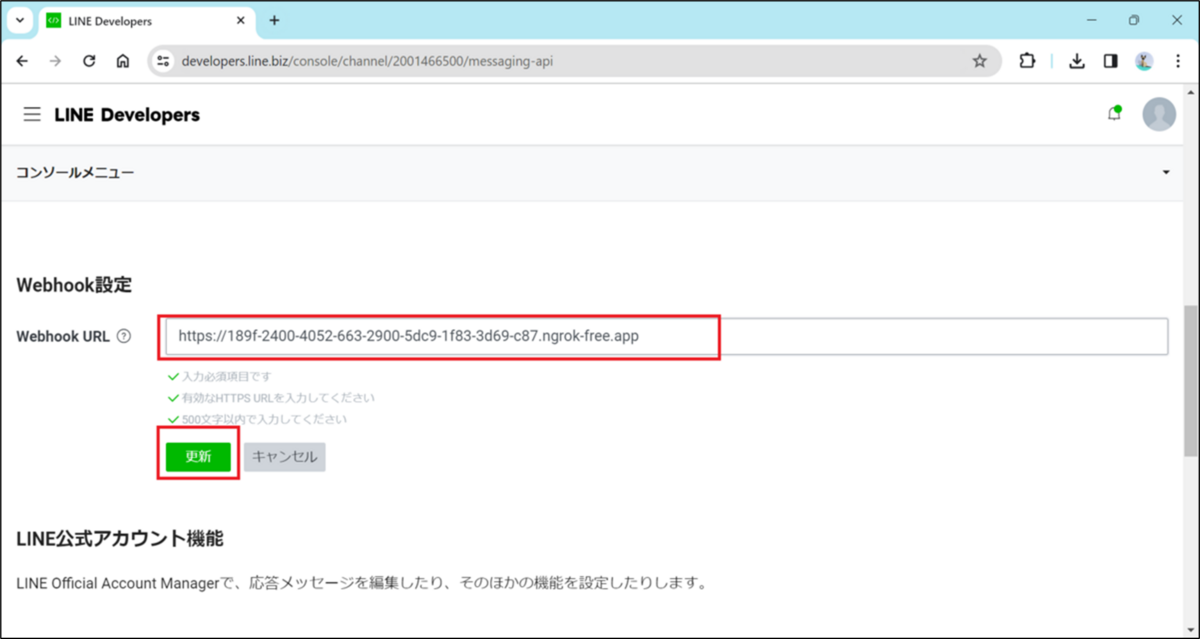The width and height of the screenshot is (1200, 639).
Task: Go to home page via house icon
Action: tap(122, 61)
